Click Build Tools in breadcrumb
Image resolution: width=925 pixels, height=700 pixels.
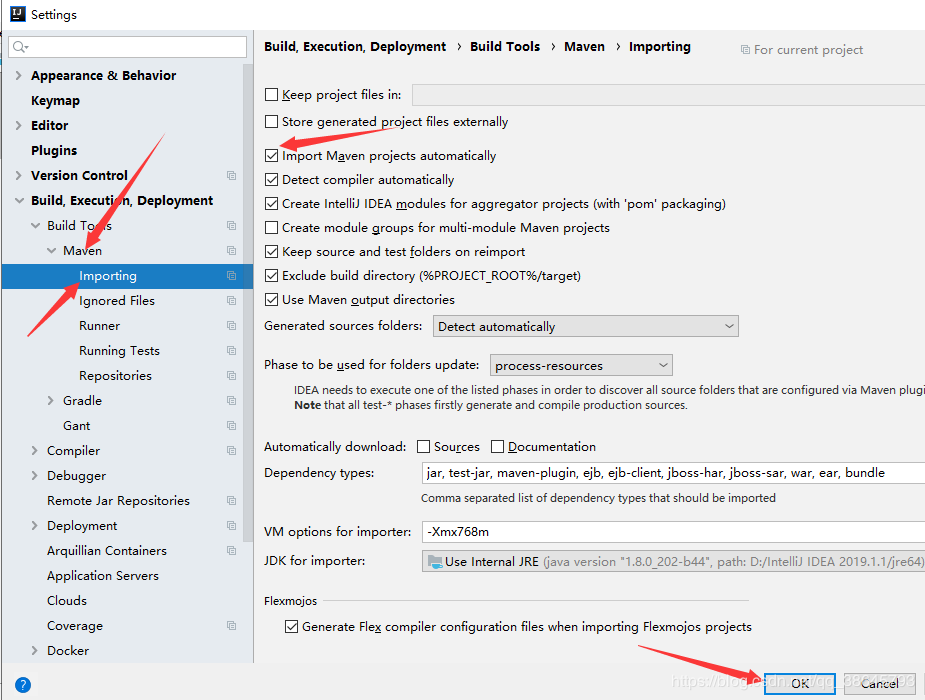click(x=505, y=47)
